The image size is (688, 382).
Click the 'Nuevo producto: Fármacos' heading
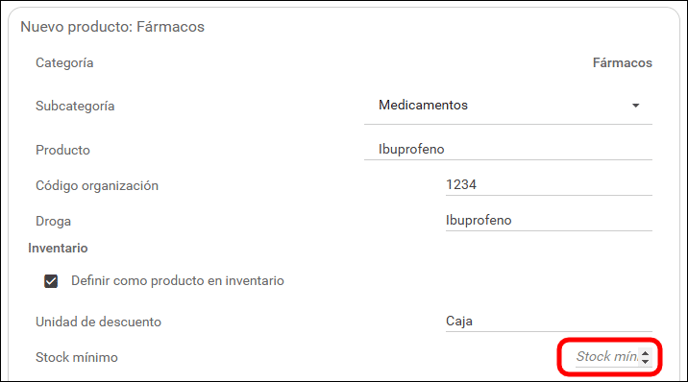pos(112,27)
